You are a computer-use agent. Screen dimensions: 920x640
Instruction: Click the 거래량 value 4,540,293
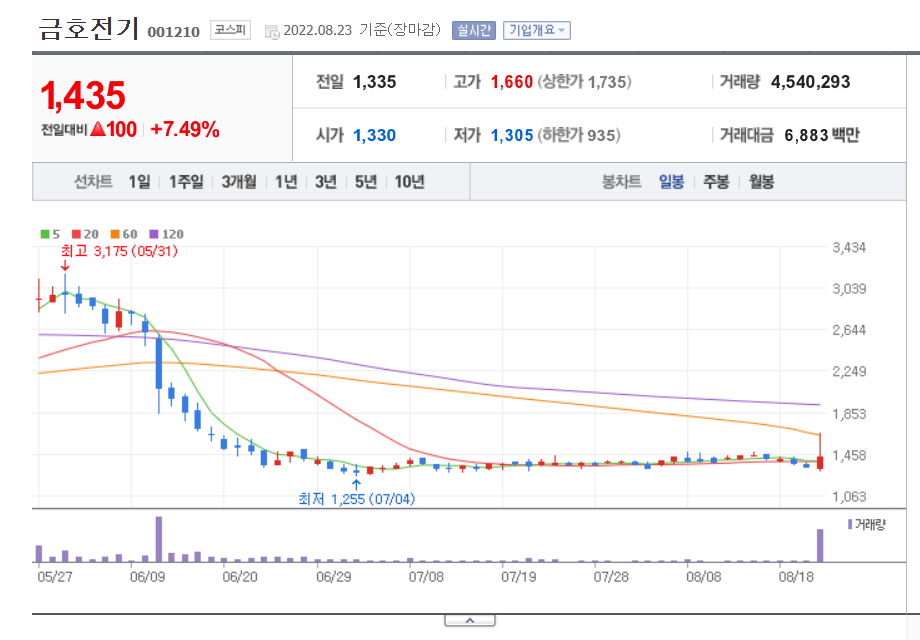[810, 82]
